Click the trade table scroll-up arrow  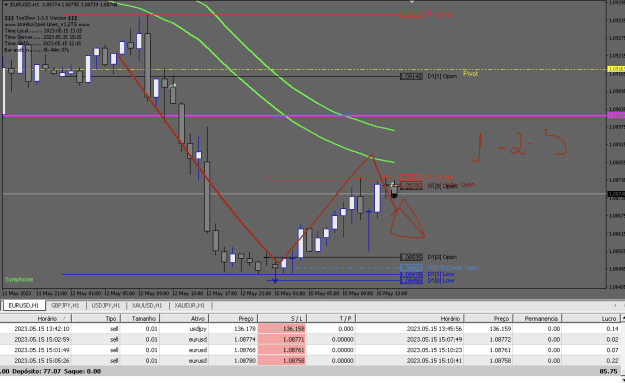(x=623, y=318)
